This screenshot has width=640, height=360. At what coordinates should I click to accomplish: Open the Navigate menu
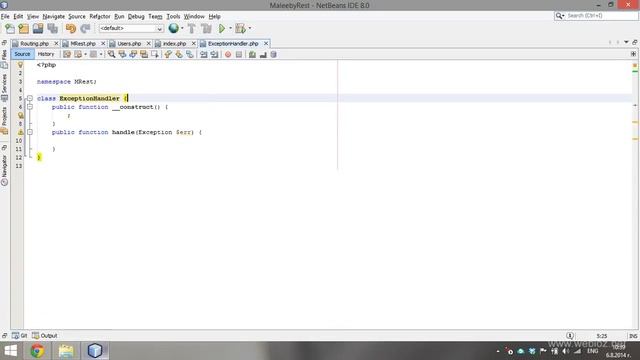coord(53,16)
